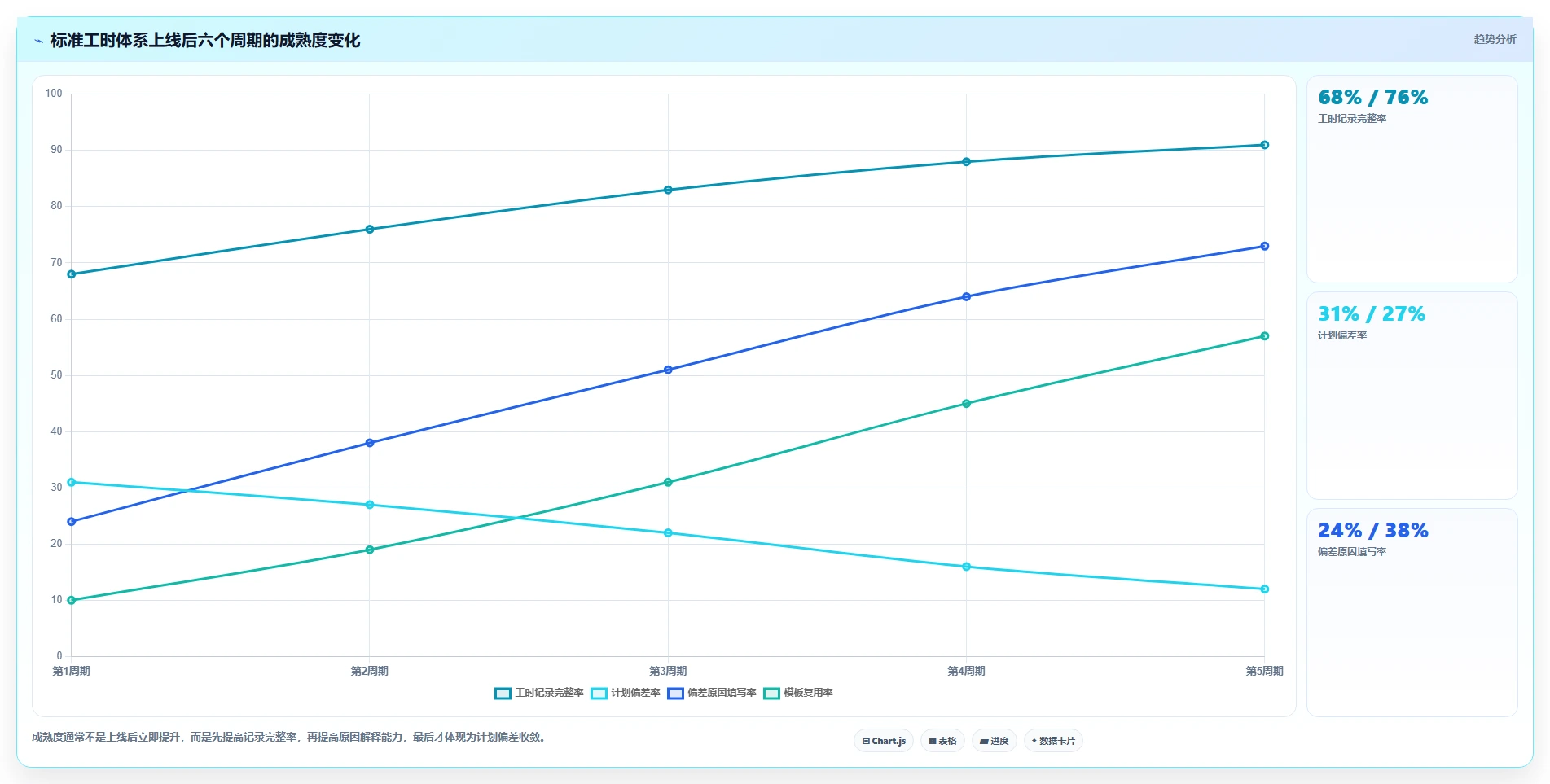The height and width of the screenshot is (784, 1550).
Task: Click the 第5周期 x-axis label
Action: [x=1264, y=671]
